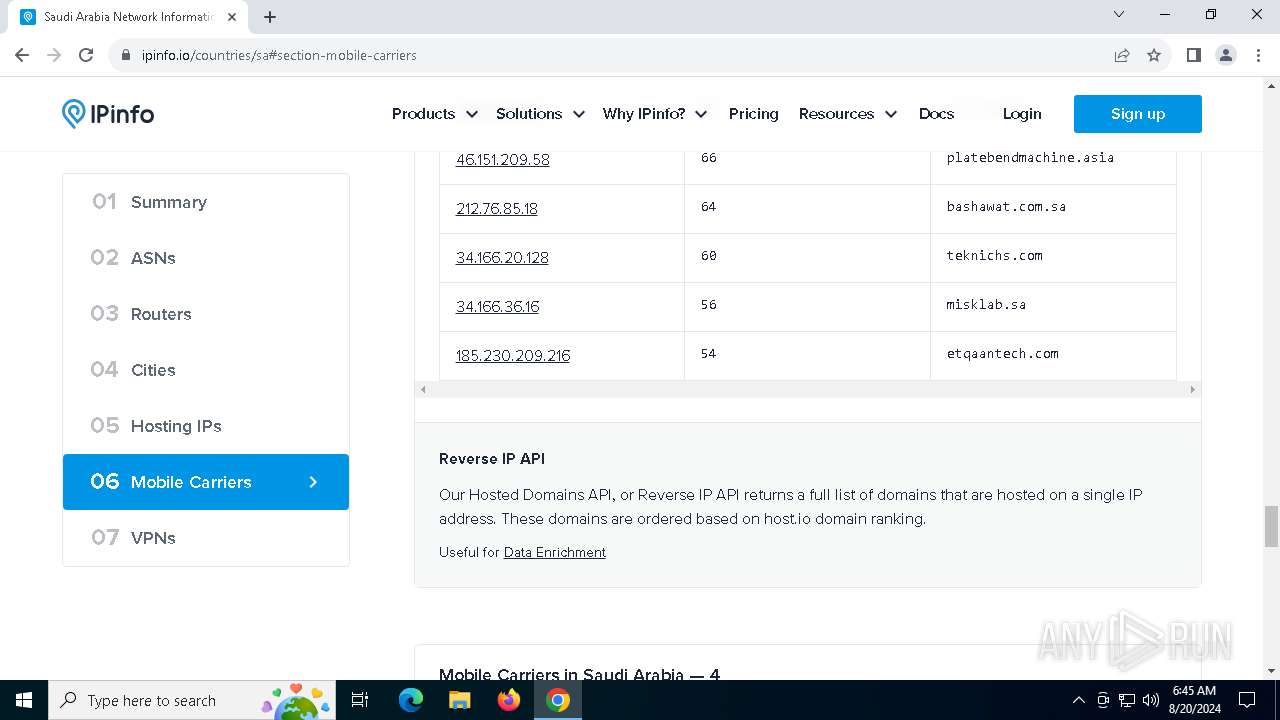Select the domain bashawat.com.sa cell
1280x720 pixels.
click(x=1053, y=209)
